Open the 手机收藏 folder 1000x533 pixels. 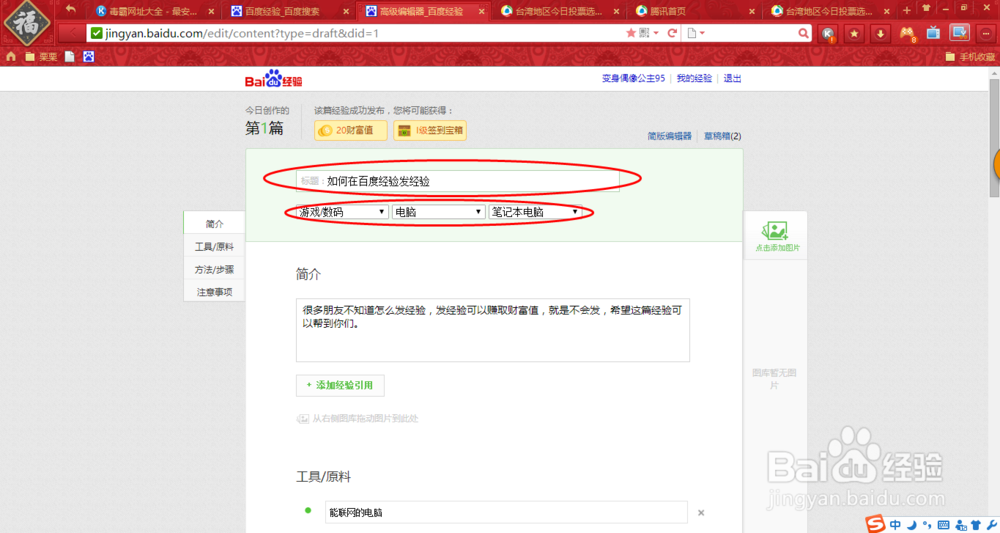(970, 57)
